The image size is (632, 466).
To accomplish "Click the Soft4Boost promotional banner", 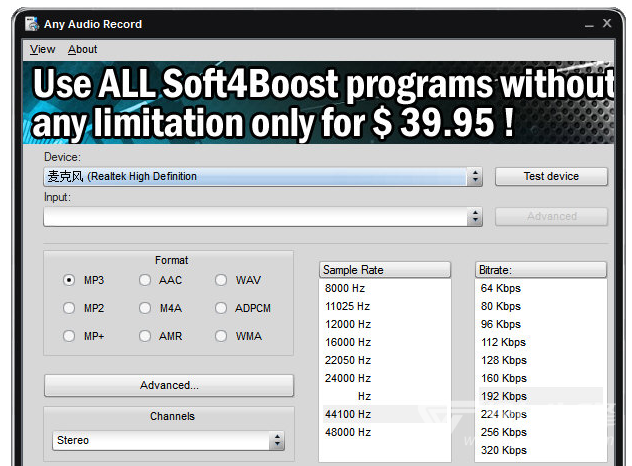I will click(x=318, y=102).
